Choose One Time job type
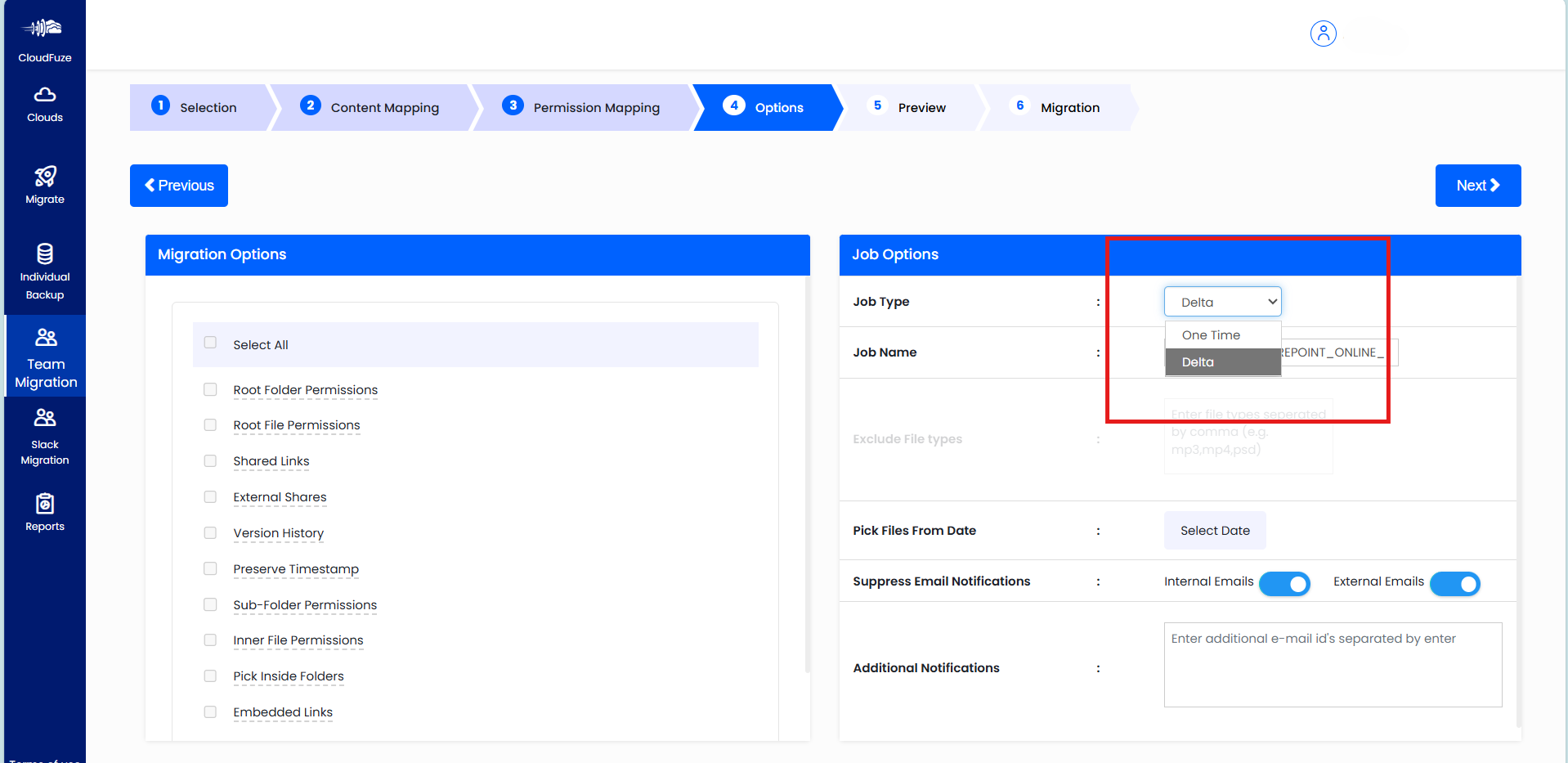1568x763 pixels. tap(1211, 334)
